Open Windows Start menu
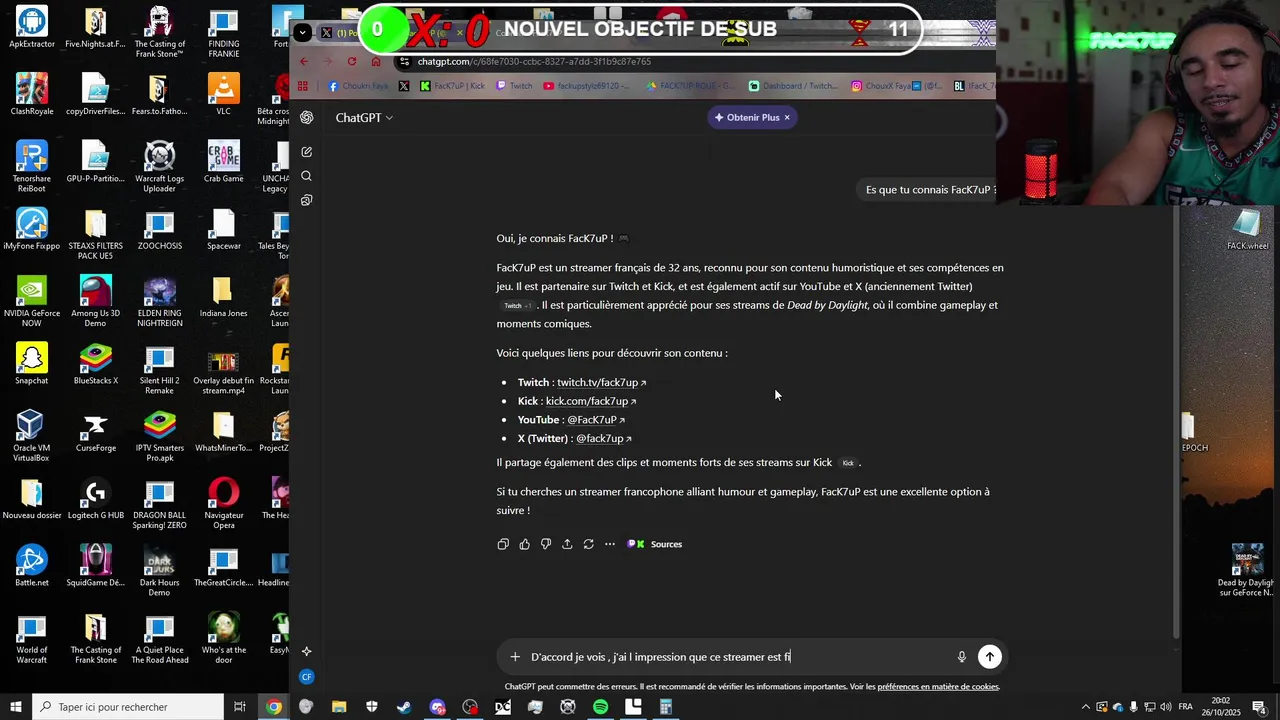 [x=15, y=707]
